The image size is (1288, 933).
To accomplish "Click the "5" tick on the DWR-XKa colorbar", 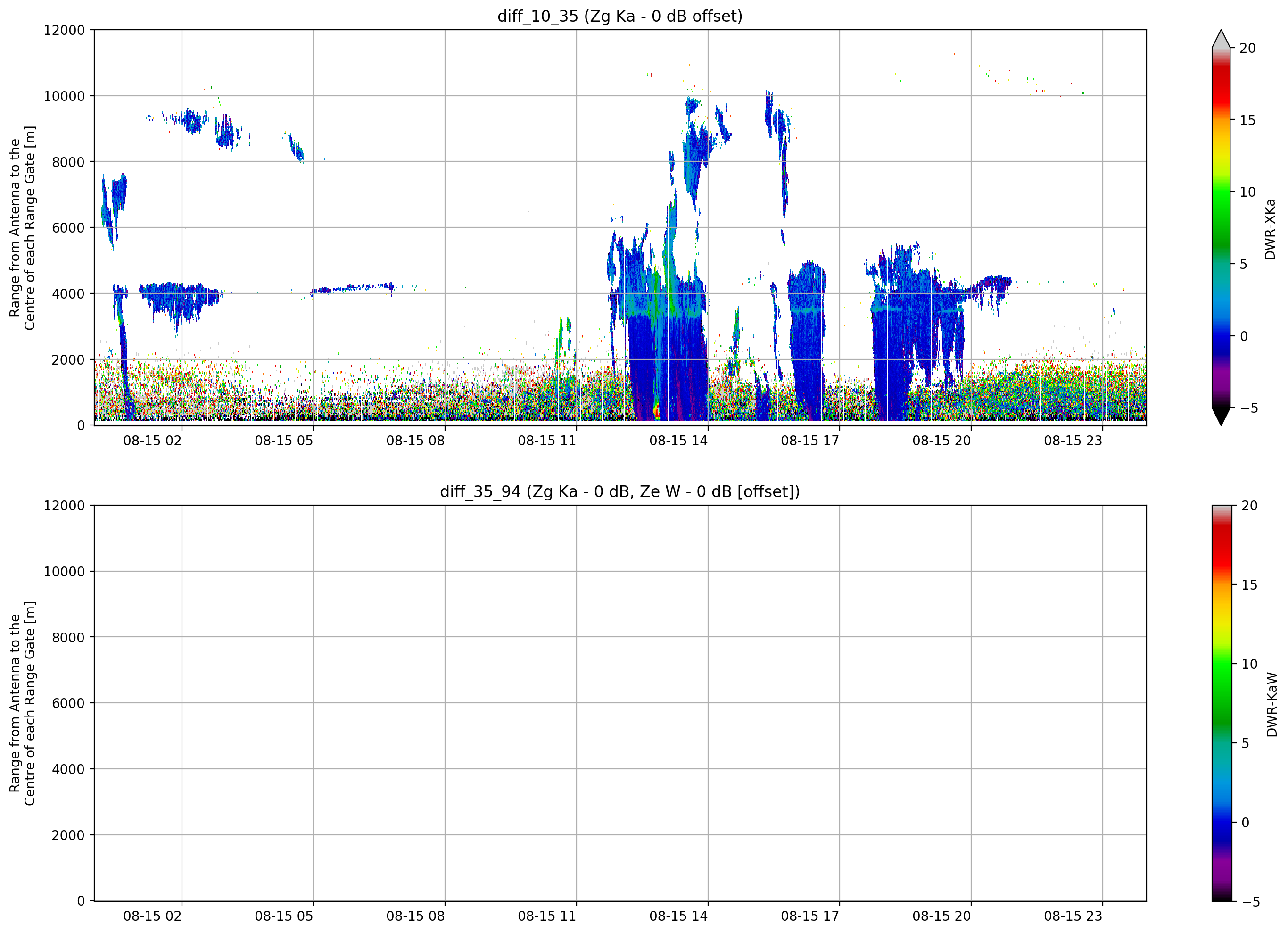I will [1243, 264].
